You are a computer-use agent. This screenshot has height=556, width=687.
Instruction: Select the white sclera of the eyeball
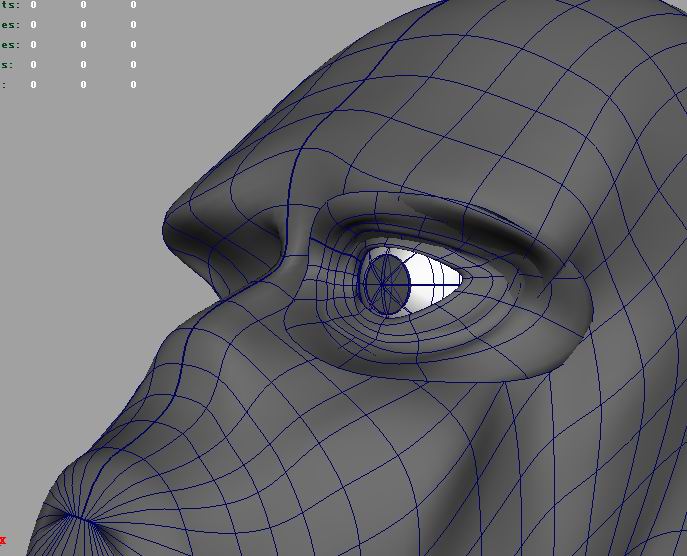432,279
